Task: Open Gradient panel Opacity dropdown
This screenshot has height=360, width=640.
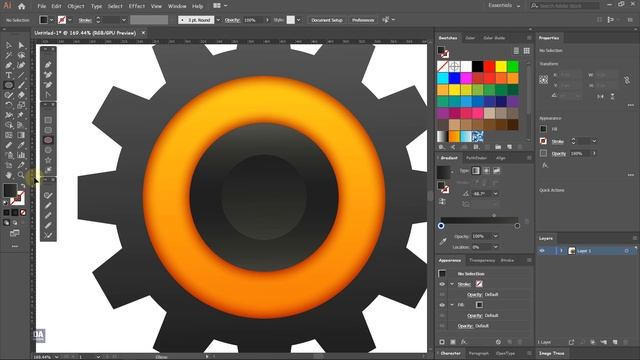Action: click(496, 236)
